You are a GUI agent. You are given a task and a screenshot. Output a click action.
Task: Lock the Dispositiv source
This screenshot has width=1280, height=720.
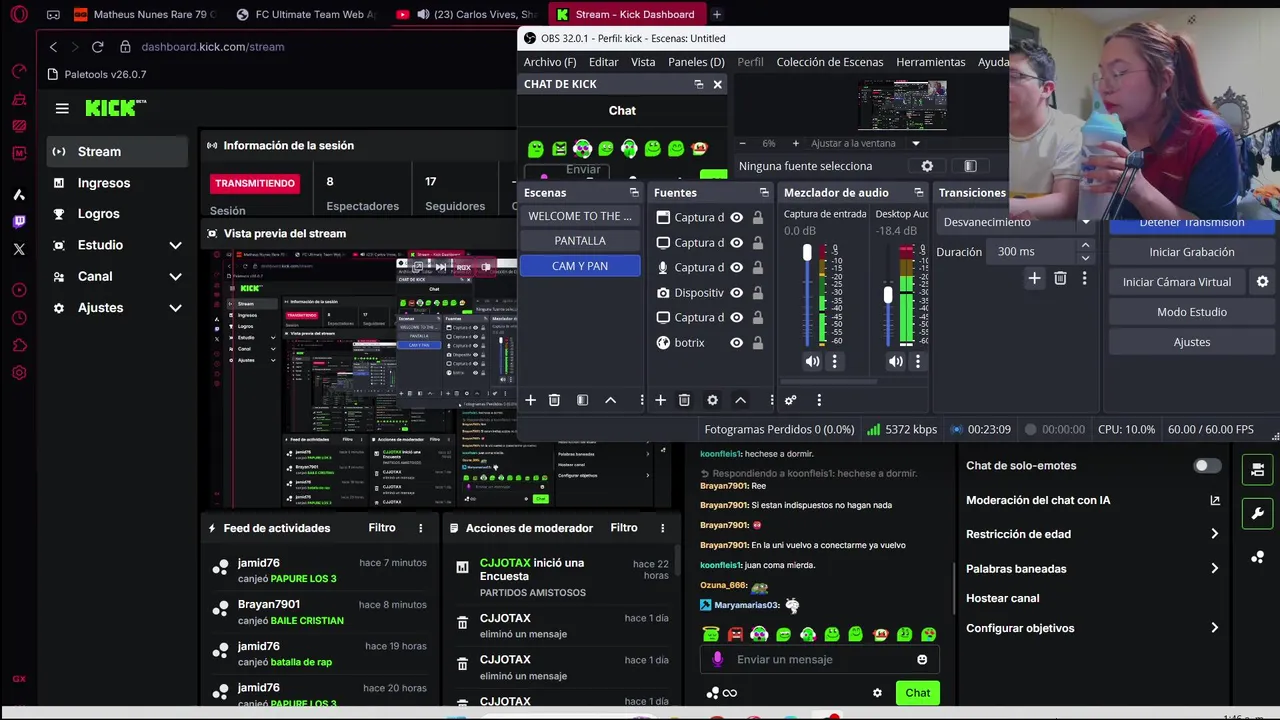point(758,293)
